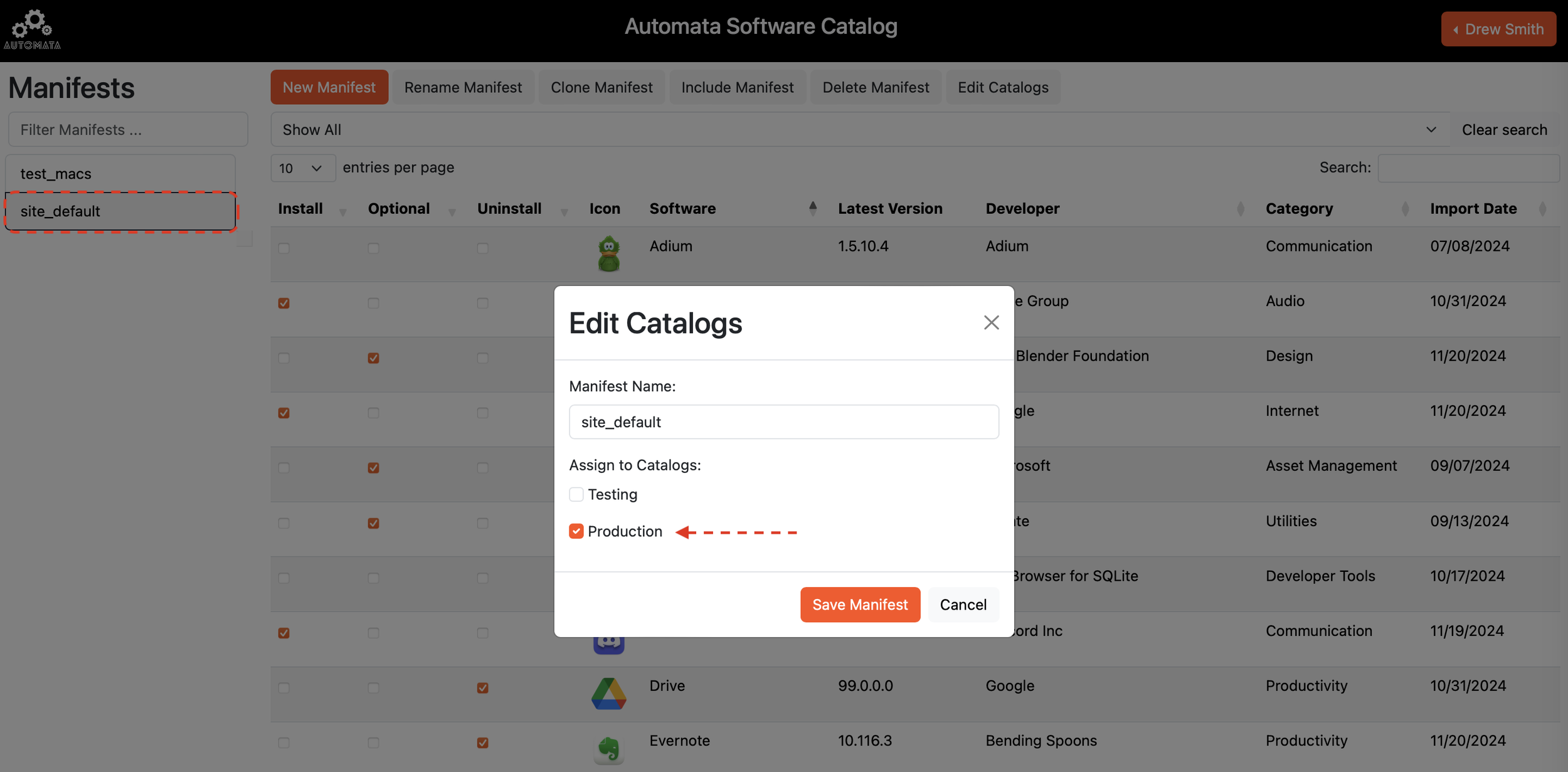Click the Google Drive icon
The width and height of the screenshot is (1568, 772).
608,694
